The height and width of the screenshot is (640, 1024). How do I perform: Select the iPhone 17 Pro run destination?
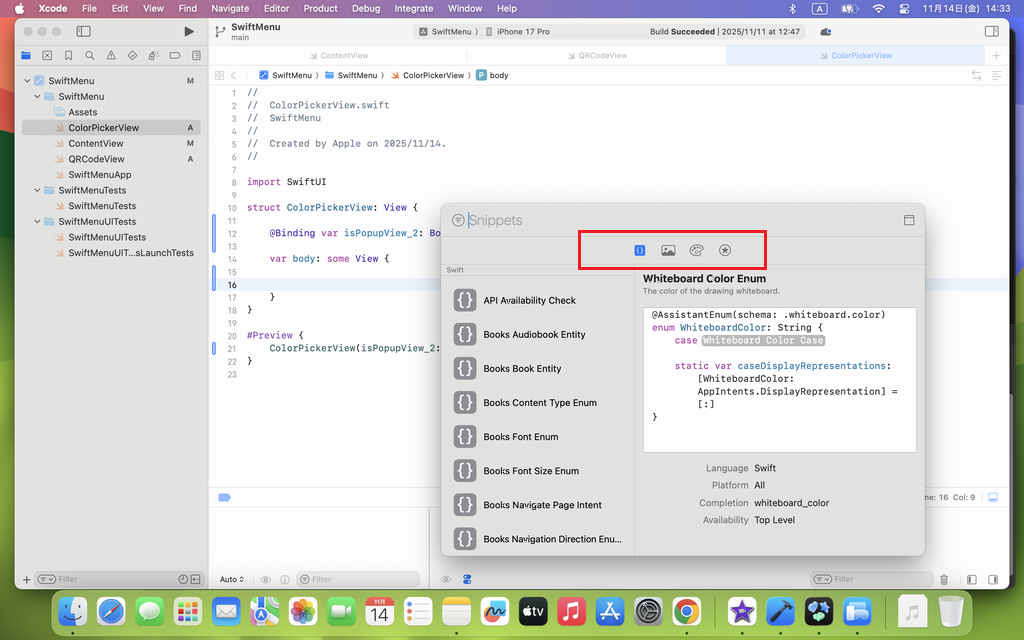pyautogui.click(x=517, y=32)
